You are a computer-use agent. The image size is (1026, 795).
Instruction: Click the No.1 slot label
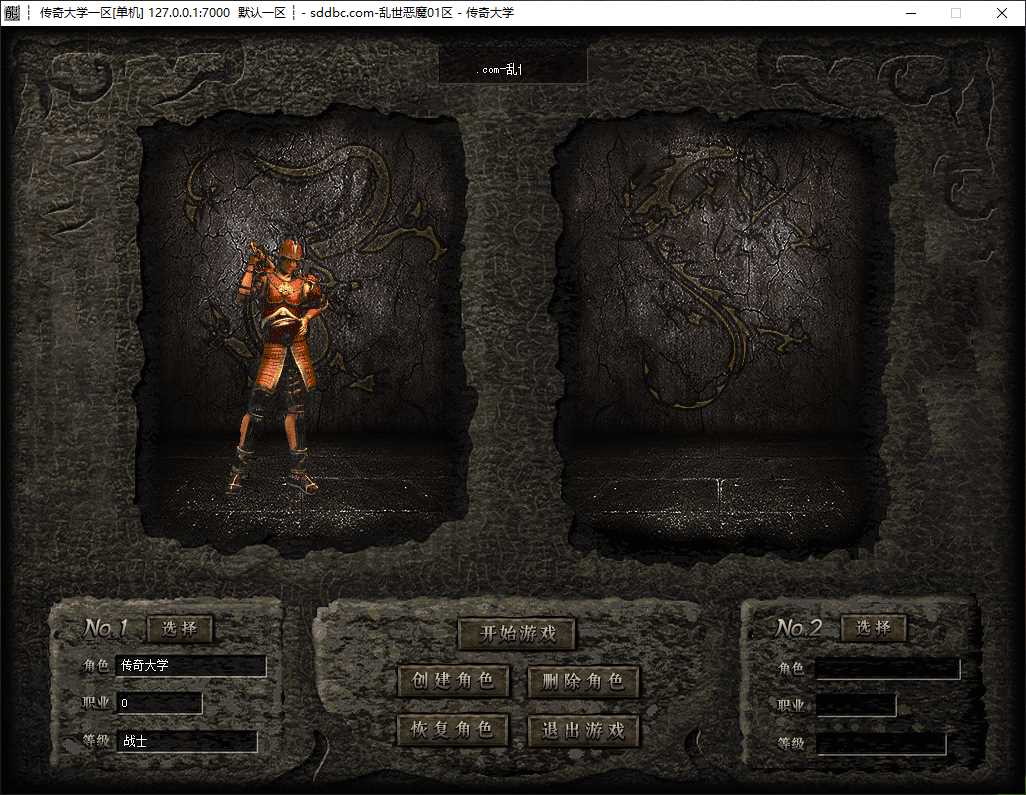click(x=105, y=628)
